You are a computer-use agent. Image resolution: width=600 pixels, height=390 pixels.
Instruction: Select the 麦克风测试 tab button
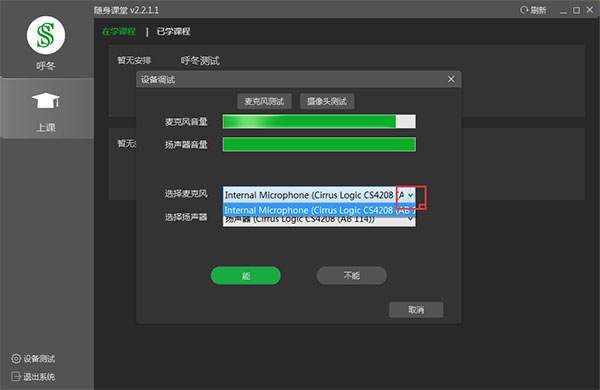tap(264, 101)
